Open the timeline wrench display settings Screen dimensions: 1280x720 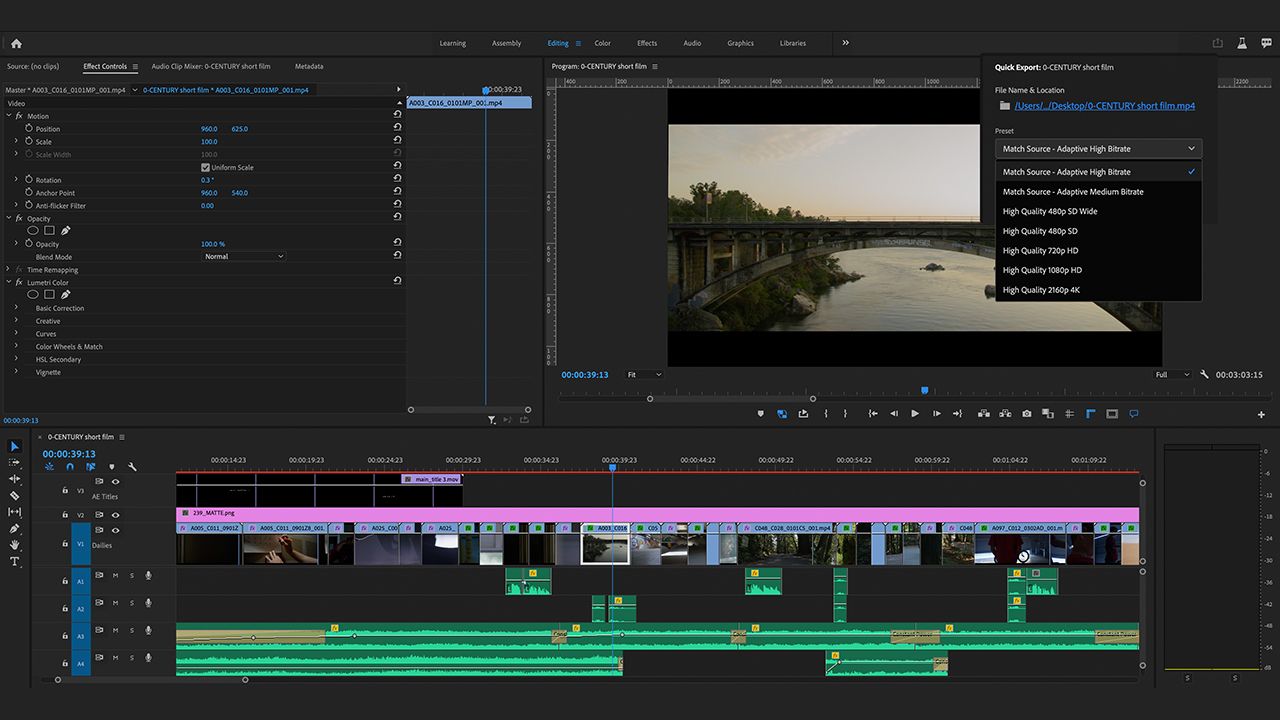pyautogui.click(x=132, y=467)
